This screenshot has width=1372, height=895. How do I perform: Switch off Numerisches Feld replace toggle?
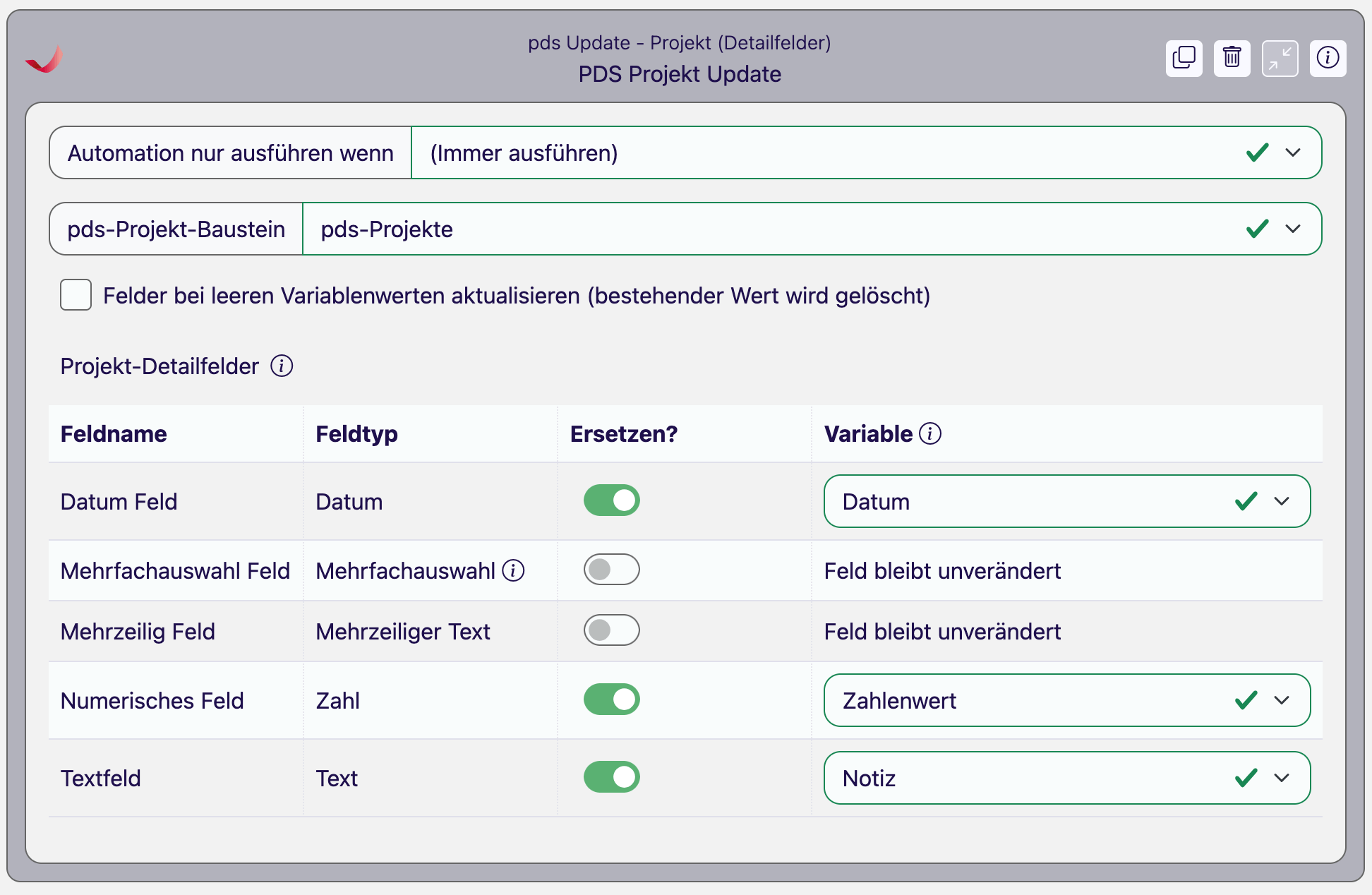click(611, 699)
